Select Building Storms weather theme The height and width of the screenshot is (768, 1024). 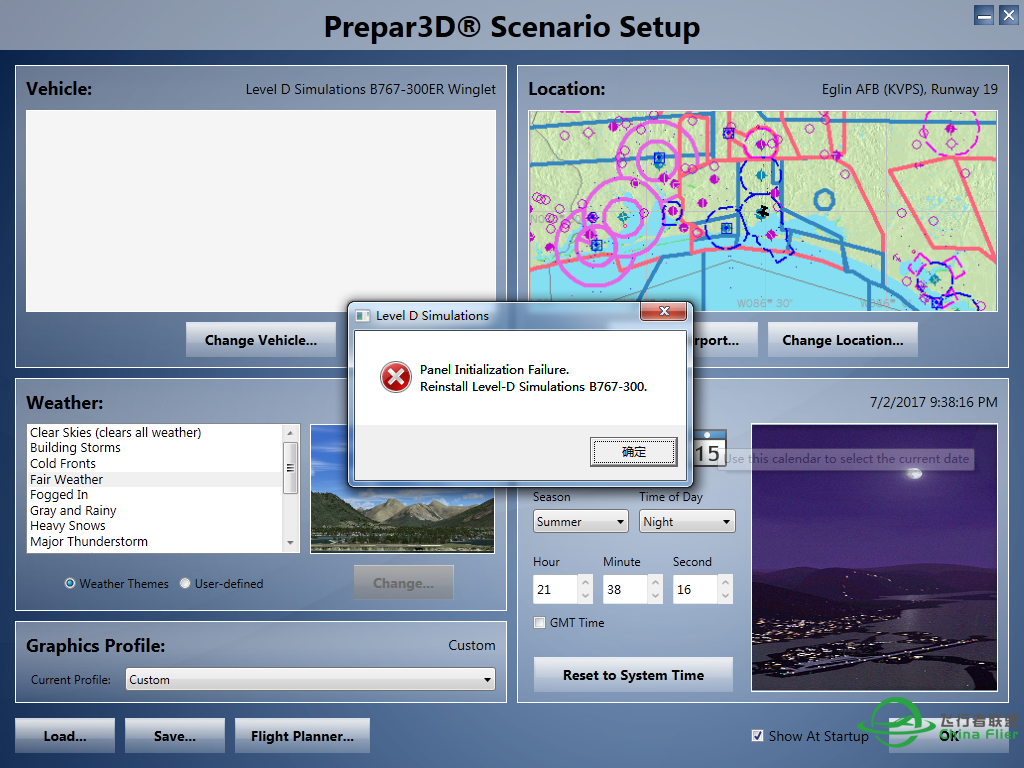pyautogui.click(x=75, y=448)
